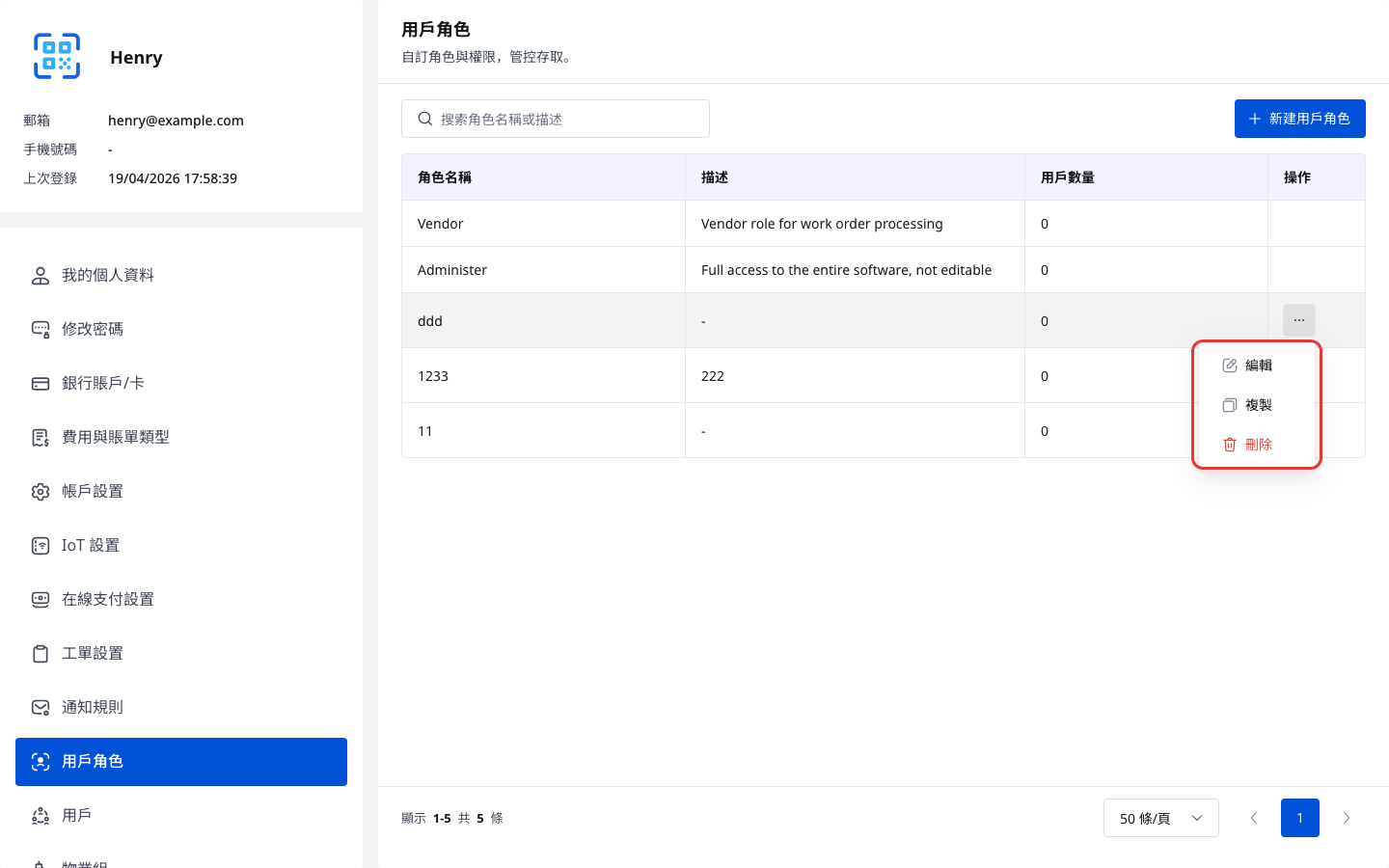Screen dimensions: 1389x868
Task: Click the search magnifier icon
Action: pos(425,119)
